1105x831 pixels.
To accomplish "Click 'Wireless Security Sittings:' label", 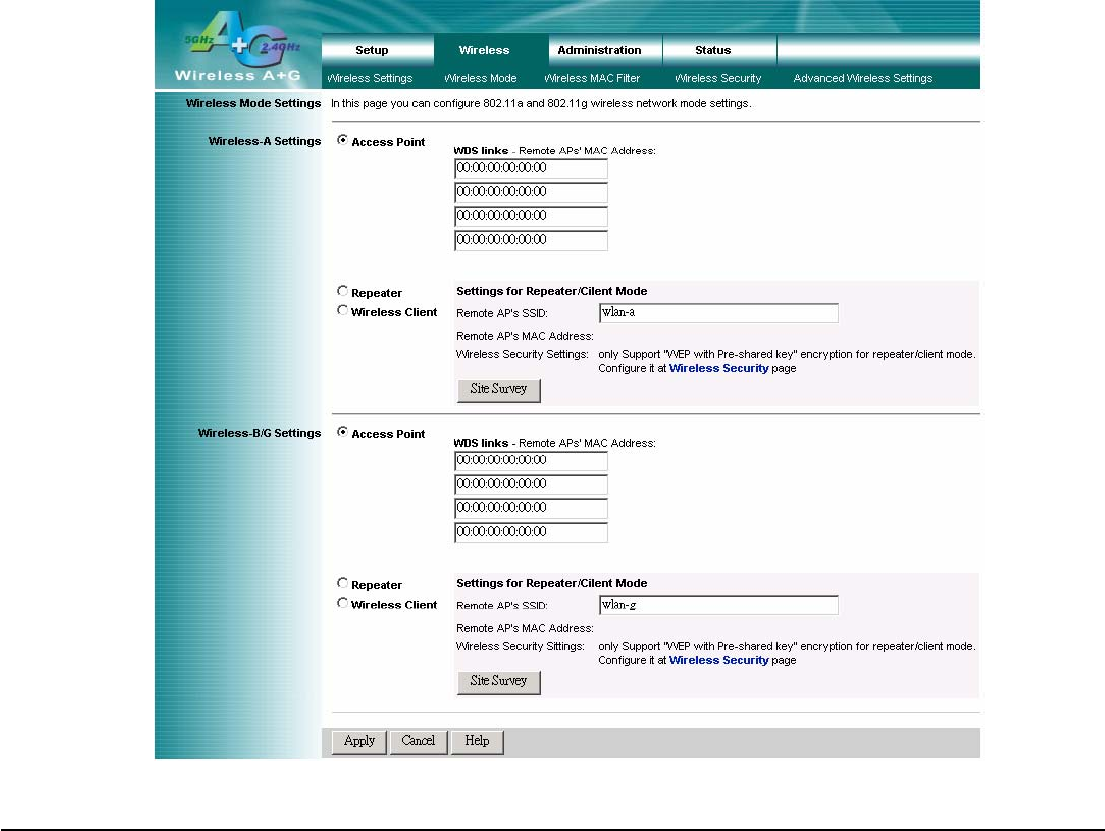I will pyautogui.click(x=520, y=646).
